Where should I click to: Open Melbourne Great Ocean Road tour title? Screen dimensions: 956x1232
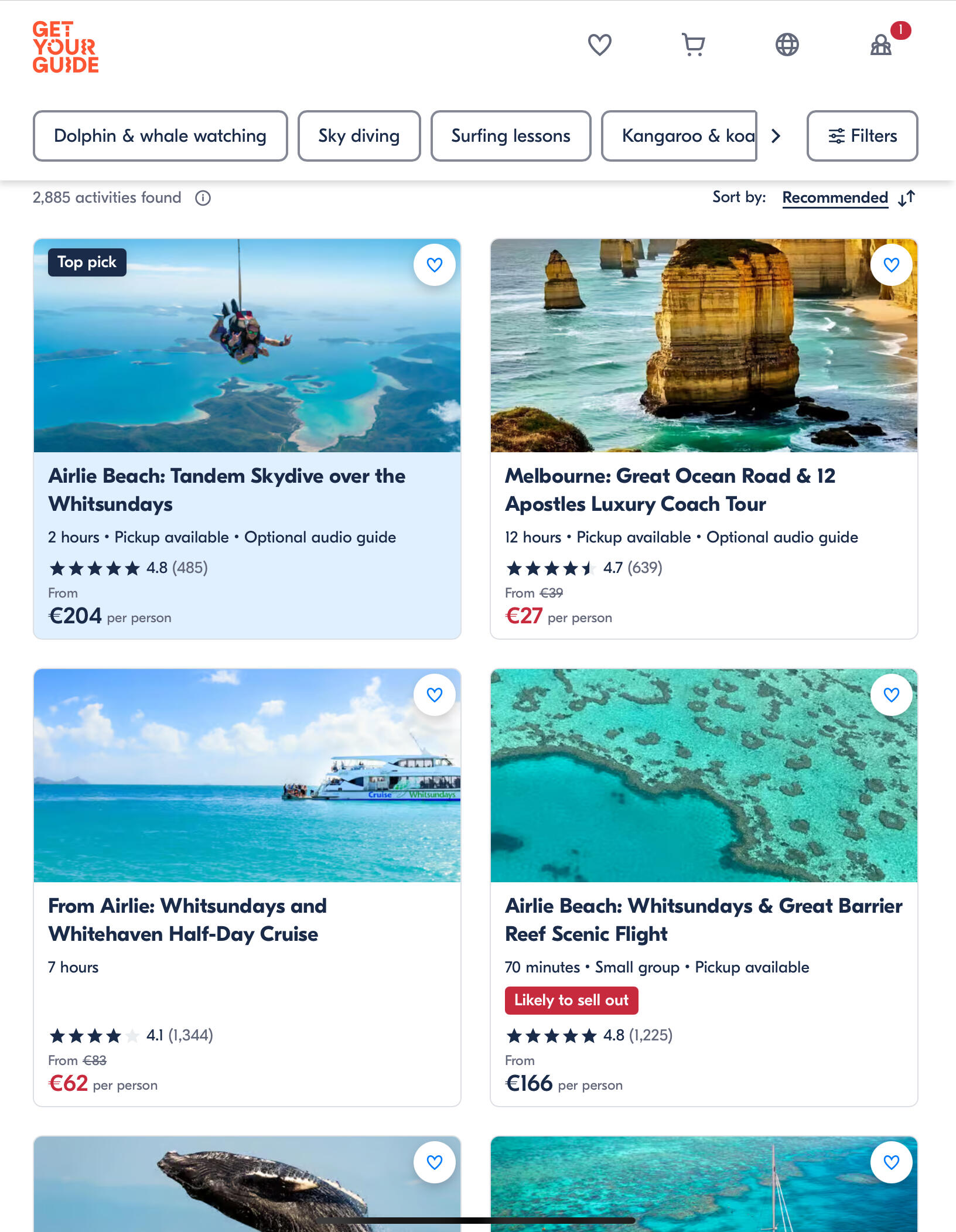pyautogui.click(x=670, y=490)
